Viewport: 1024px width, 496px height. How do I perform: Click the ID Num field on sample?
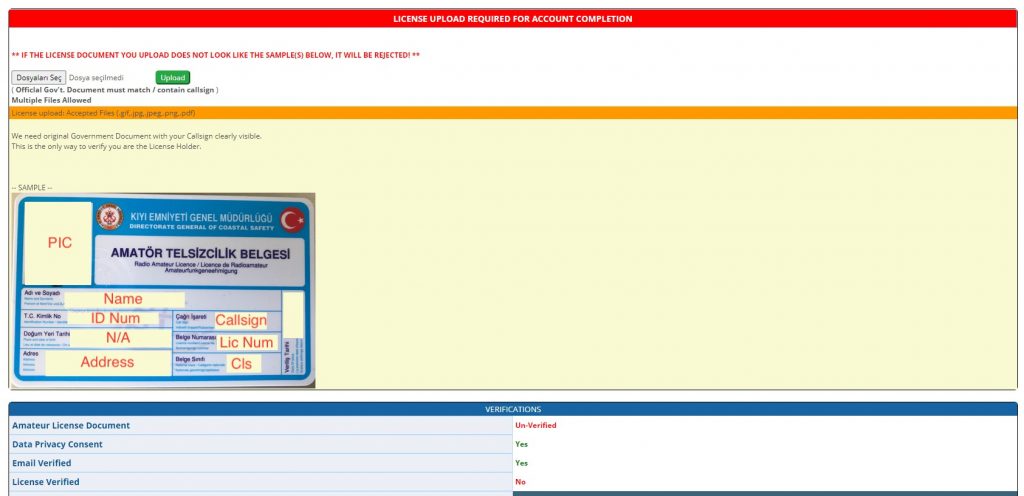(x=116, y=318)
